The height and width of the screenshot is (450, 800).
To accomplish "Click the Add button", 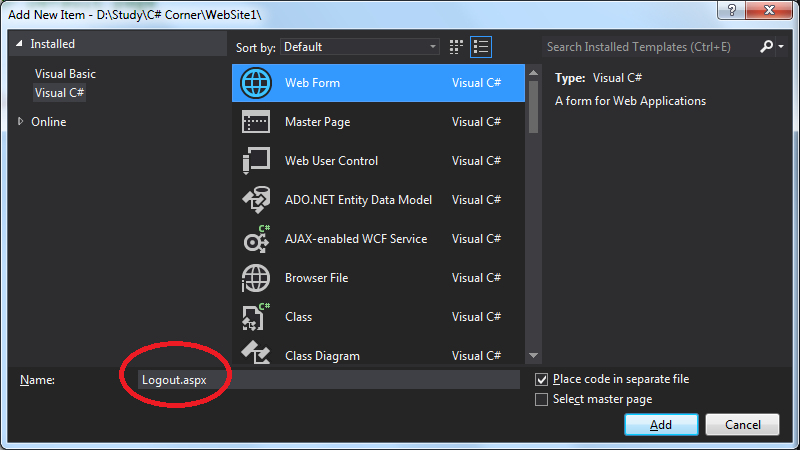I will pyautogui.click(x=661, y=425).
